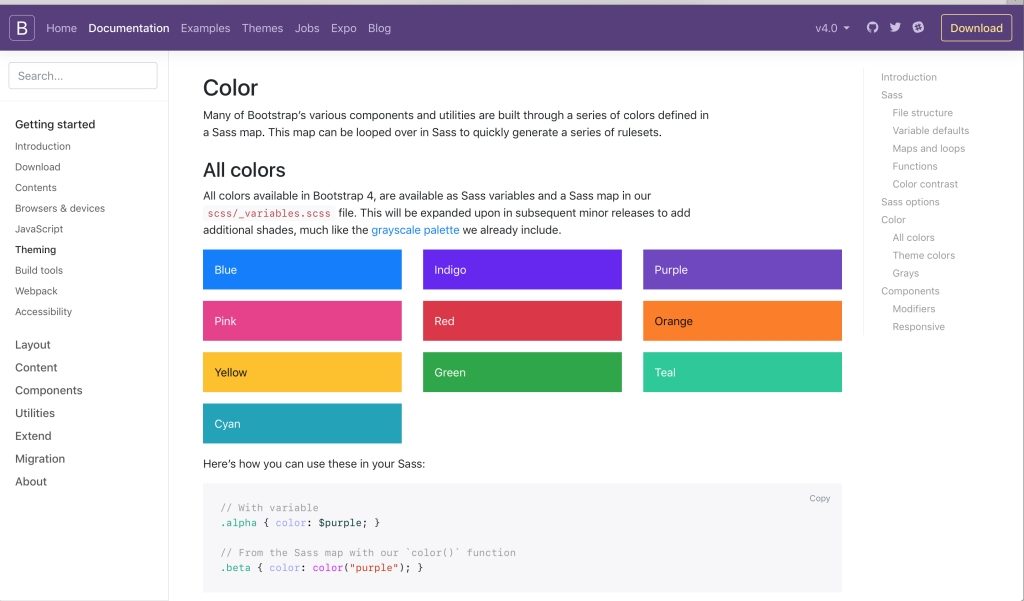The image size is (1024, 601).
Task: Jump to Theme colors section
Action: [x=923, y=255]
